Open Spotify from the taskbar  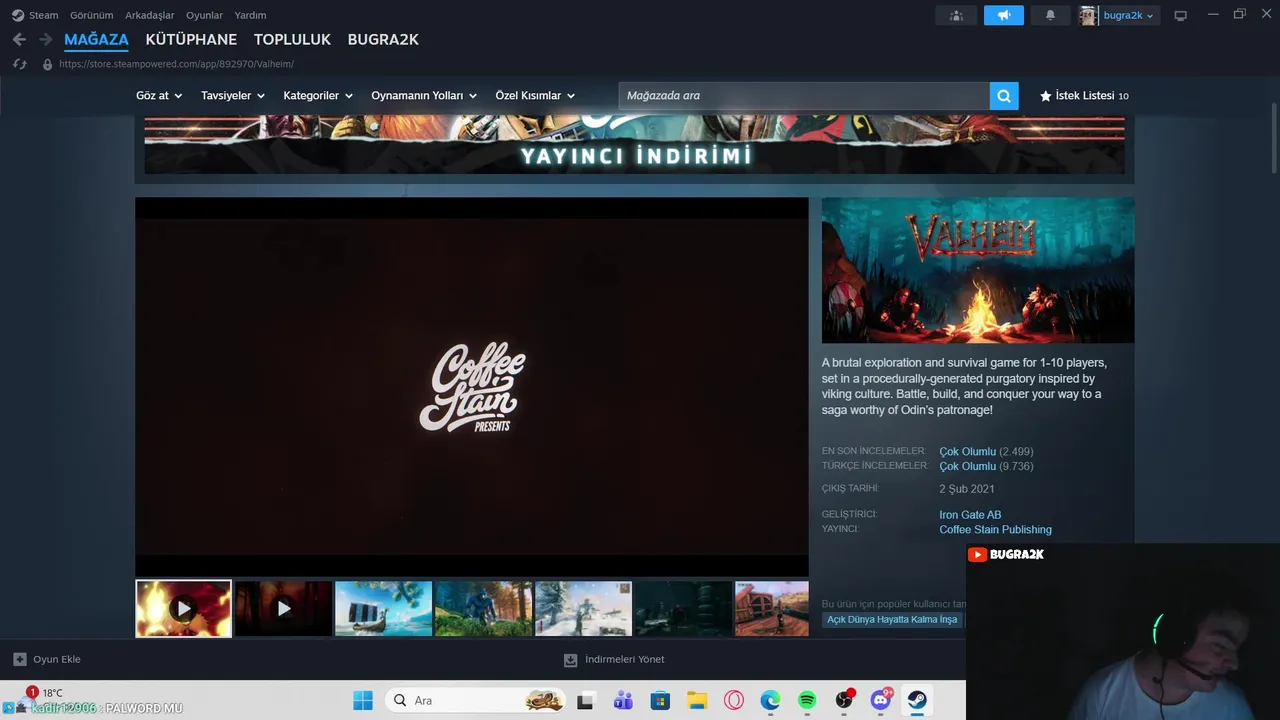click(807, 701)
